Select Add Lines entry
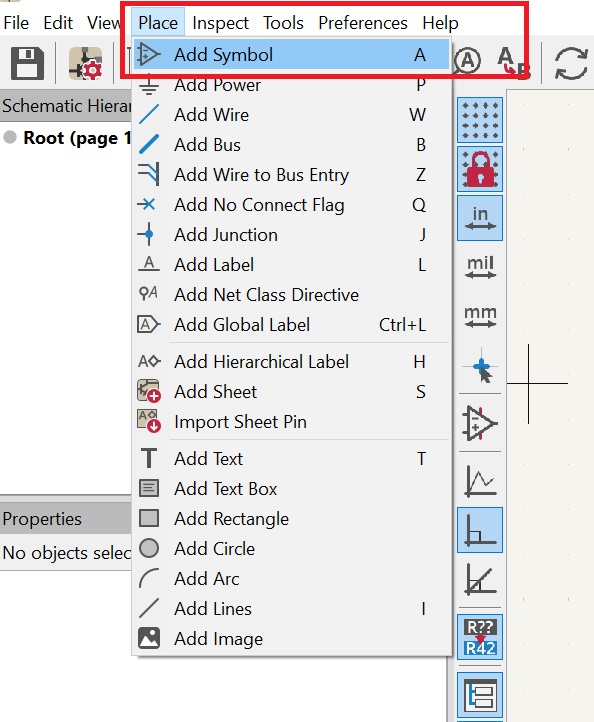This screenshot has height=722, width=594. click(x=291, y=609)
